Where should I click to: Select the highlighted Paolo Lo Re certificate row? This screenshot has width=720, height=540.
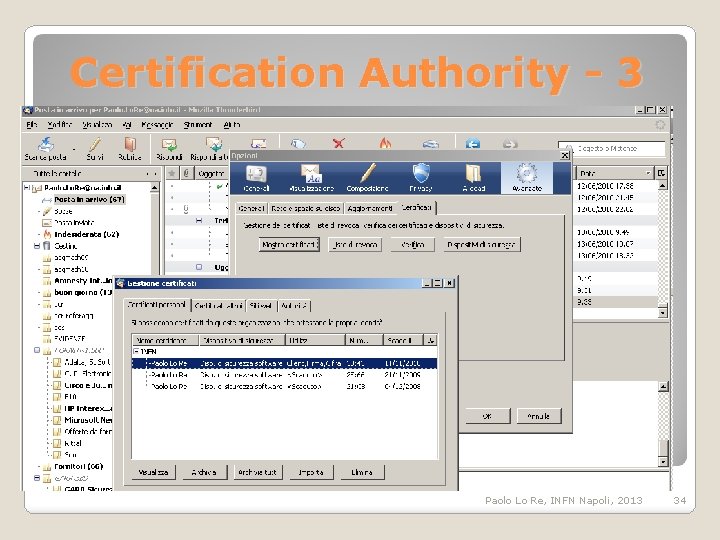coord(285,363)
